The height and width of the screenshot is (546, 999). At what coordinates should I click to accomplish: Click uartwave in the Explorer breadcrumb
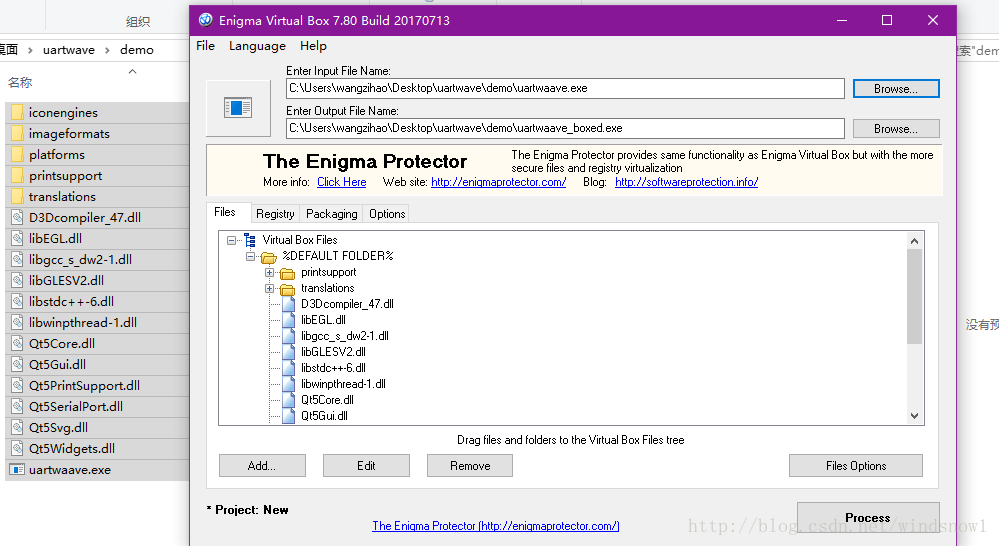[x=69, y=50]
